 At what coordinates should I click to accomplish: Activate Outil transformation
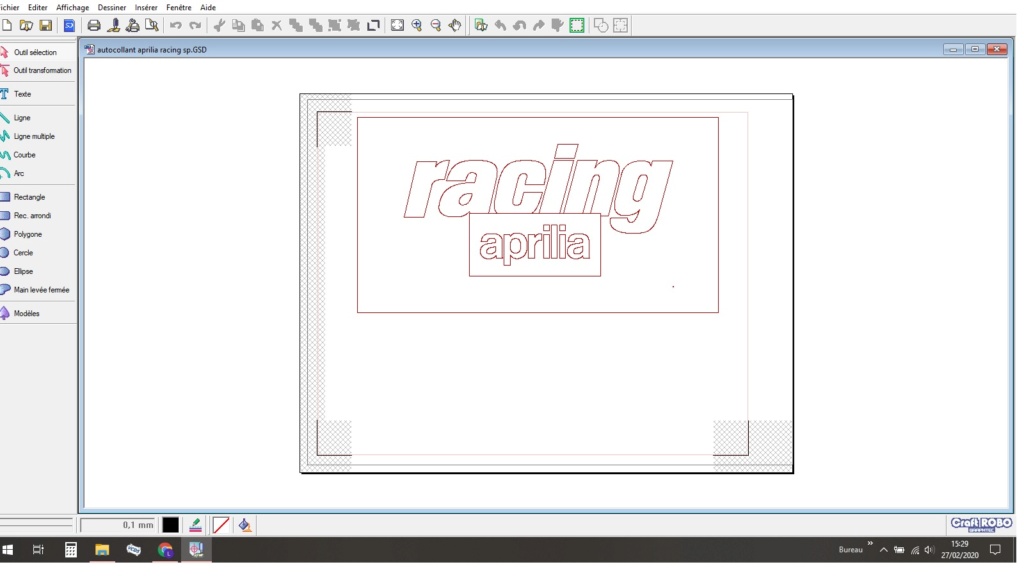click(38, 71)
